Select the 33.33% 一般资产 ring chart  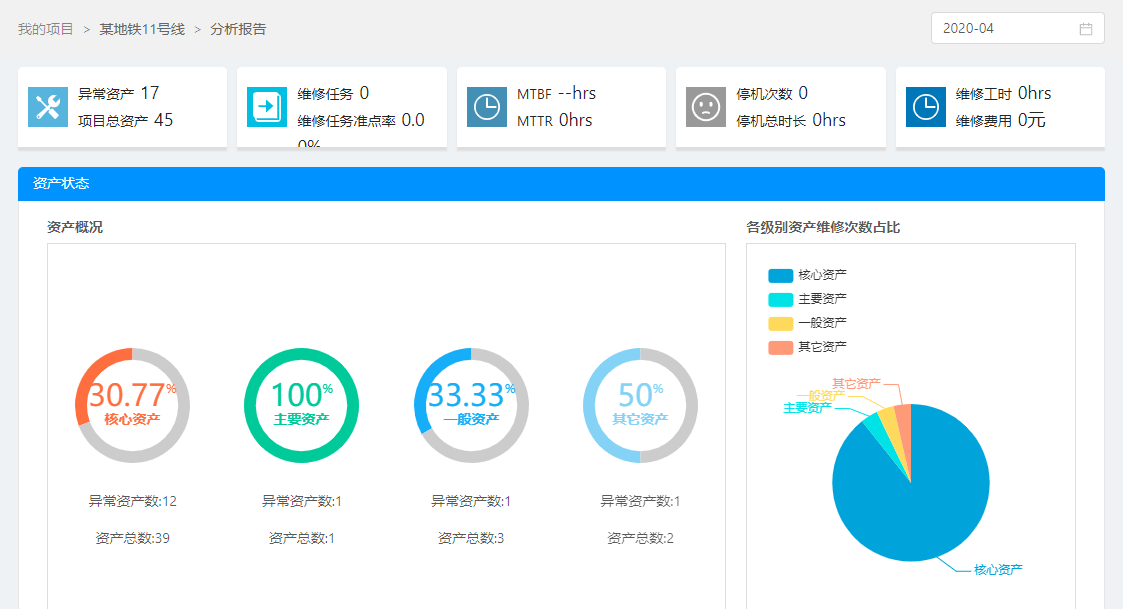(471, 405)
